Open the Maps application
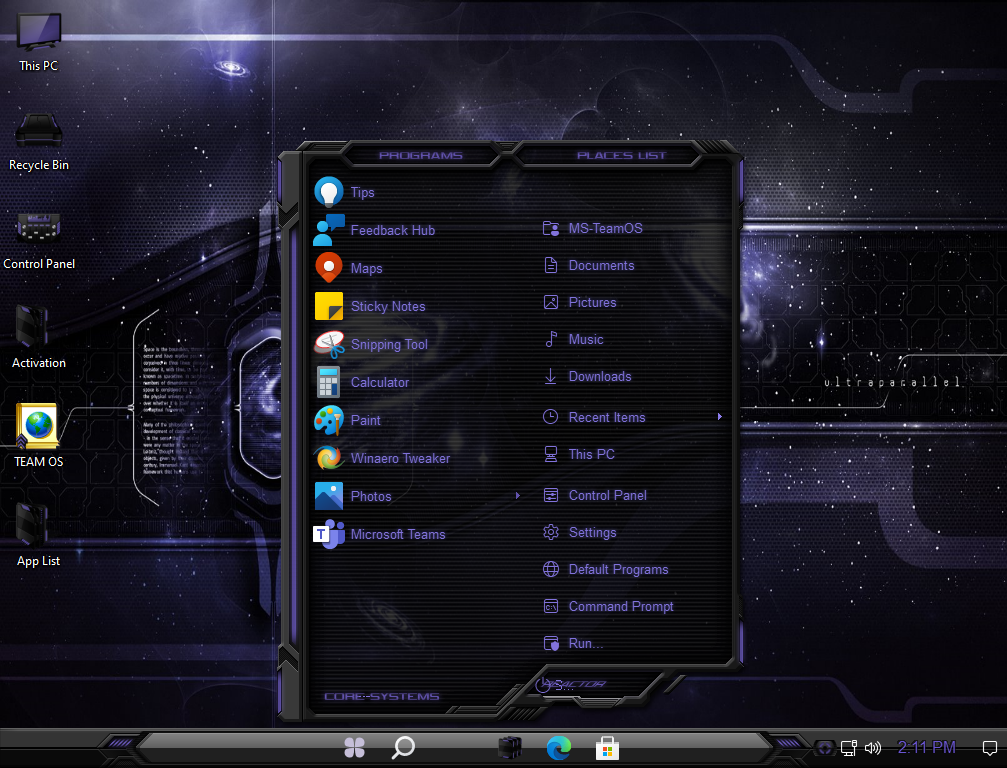 [x=365, y=268]
